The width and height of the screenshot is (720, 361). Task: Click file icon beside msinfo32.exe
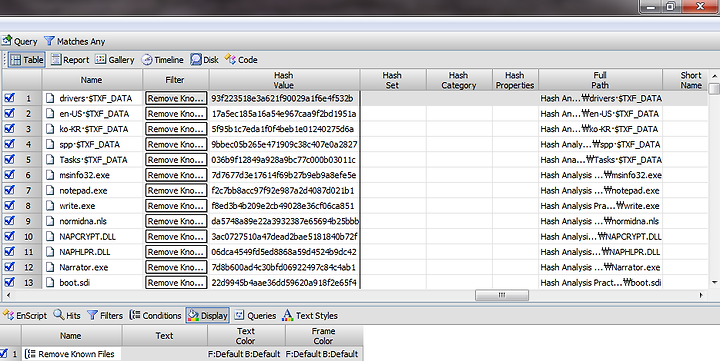point(50,175)
